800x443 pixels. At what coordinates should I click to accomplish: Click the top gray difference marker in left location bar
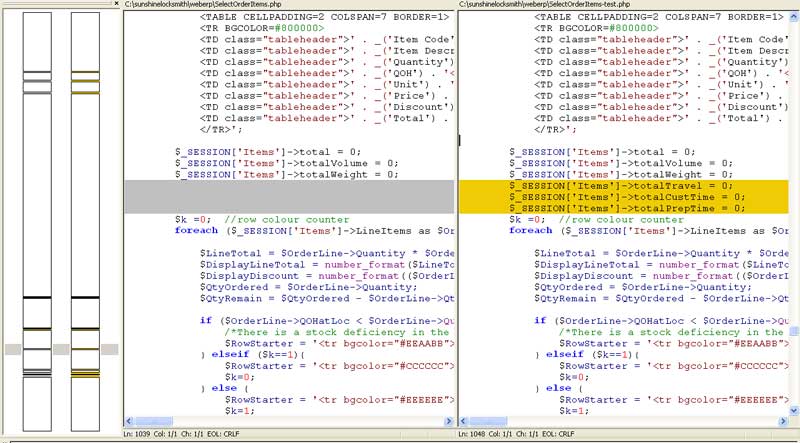tap(36, 74)
